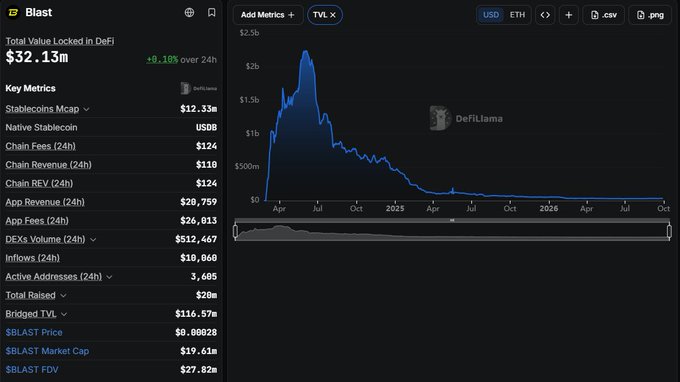Open the Inflows (24h) link
The image size is (680, 382).
33,258
